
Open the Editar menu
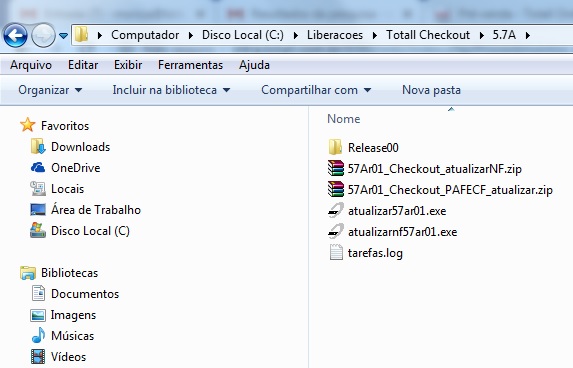coord(83,65)
